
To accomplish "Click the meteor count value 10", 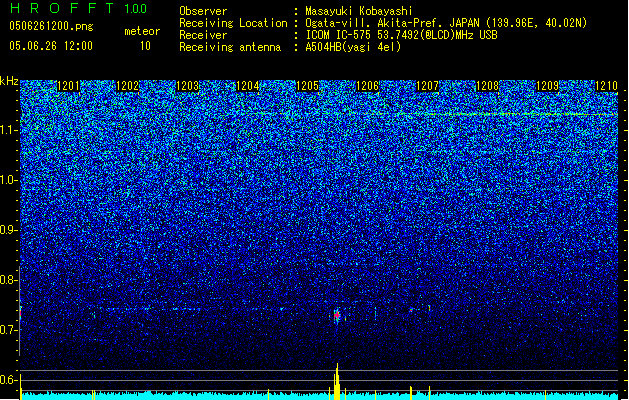I will pos(145,46).
